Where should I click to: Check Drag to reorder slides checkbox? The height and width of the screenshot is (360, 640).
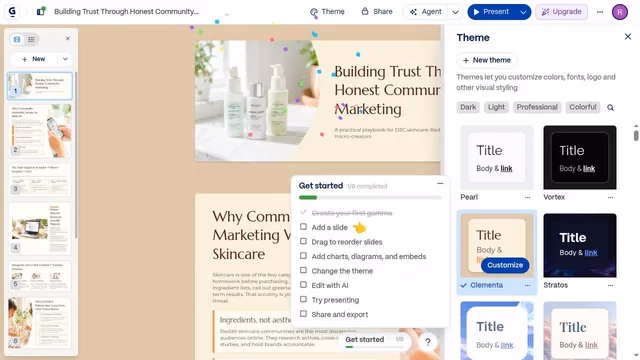(303, 241)
